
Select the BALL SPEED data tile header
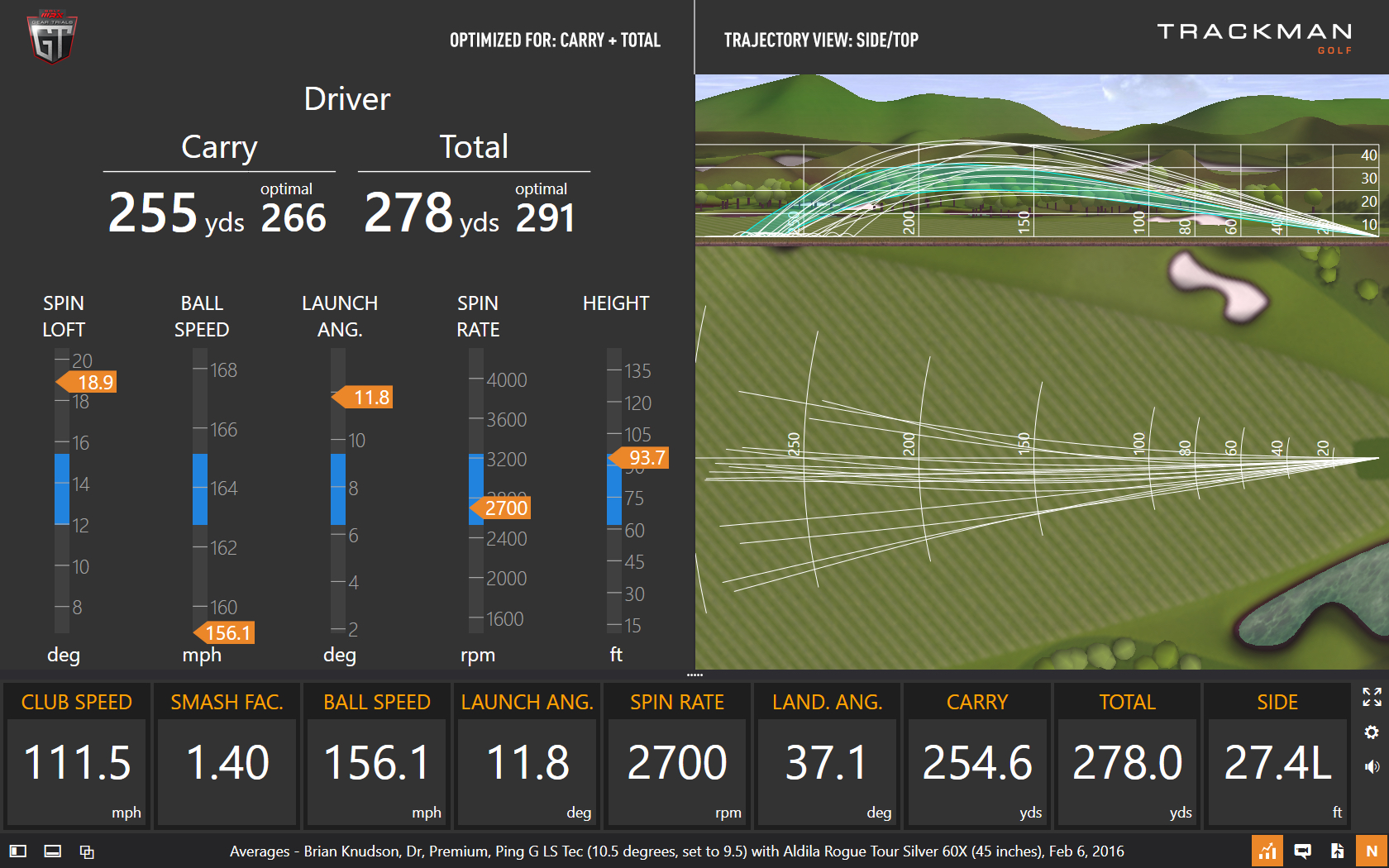point(377,702)
